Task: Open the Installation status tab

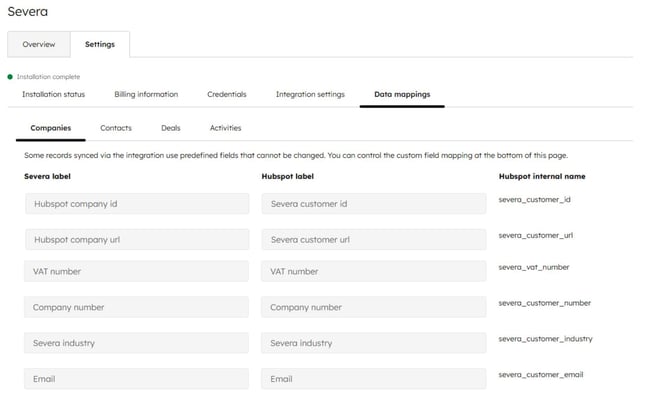Action: click(53, 94)
